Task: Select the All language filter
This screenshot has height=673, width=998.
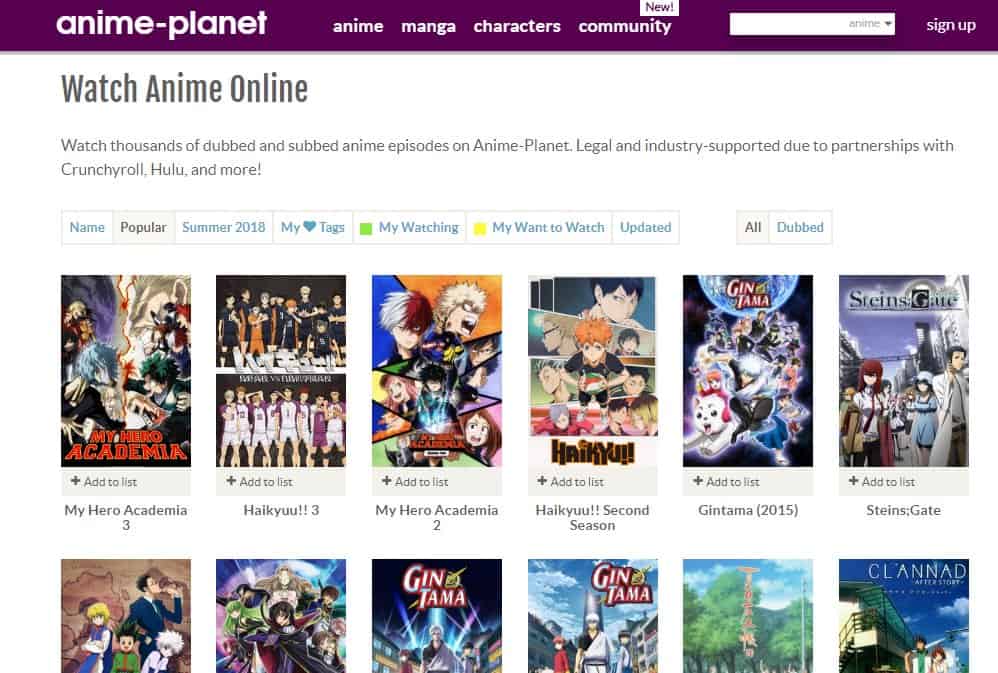Action: (753, 227)
